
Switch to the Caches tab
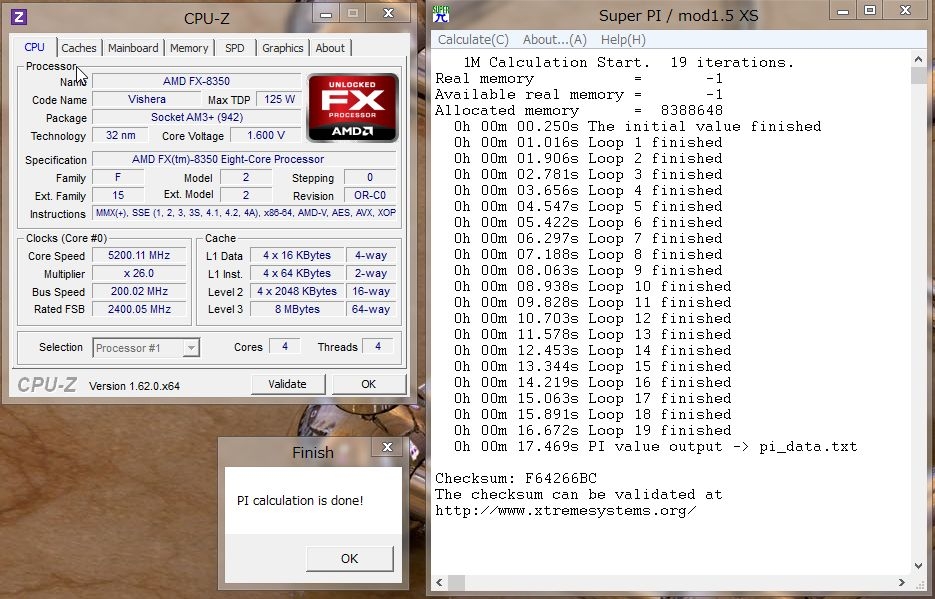79,48
